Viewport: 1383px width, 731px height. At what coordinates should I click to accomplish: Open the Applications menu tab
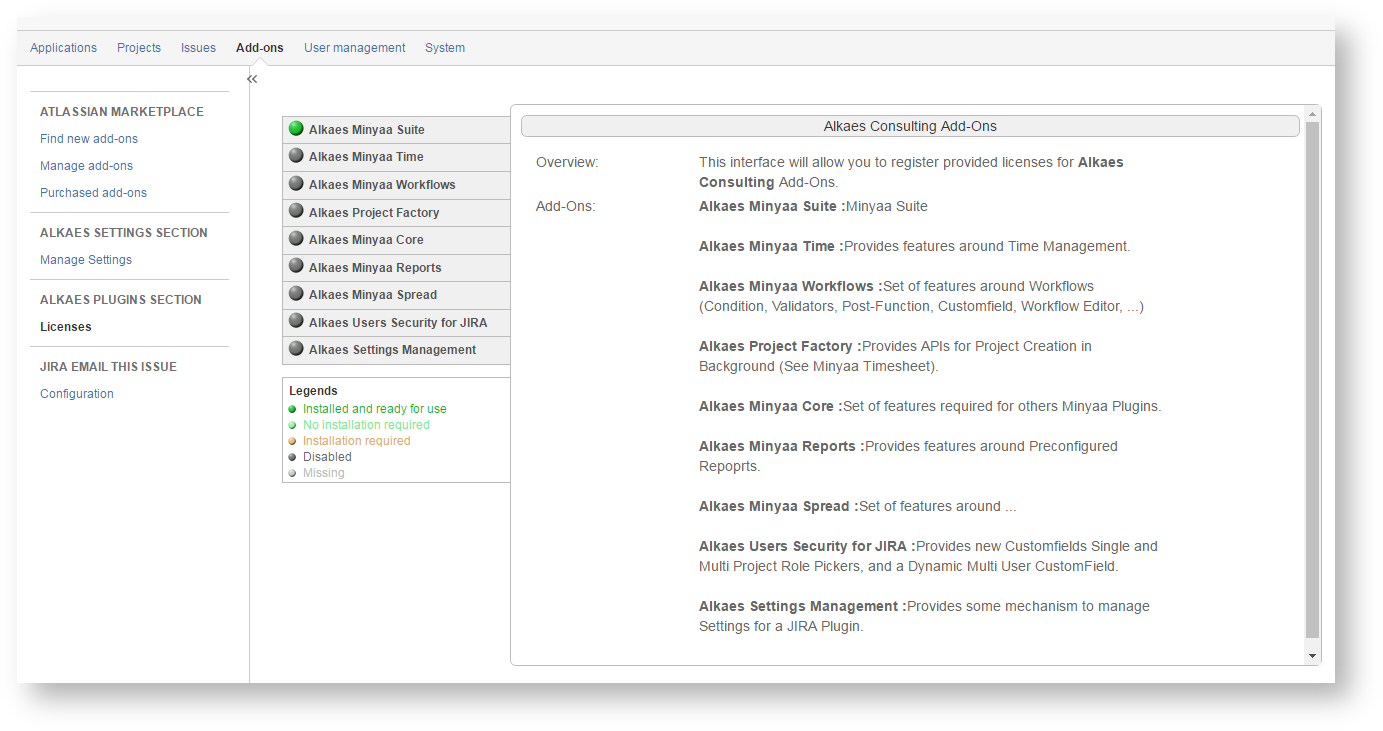[63, 48]
